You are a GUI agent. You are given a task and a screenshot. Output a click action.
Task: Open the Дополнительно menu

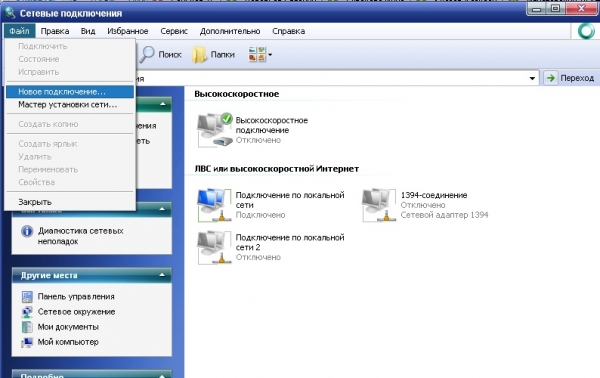(x=230, y=31)
